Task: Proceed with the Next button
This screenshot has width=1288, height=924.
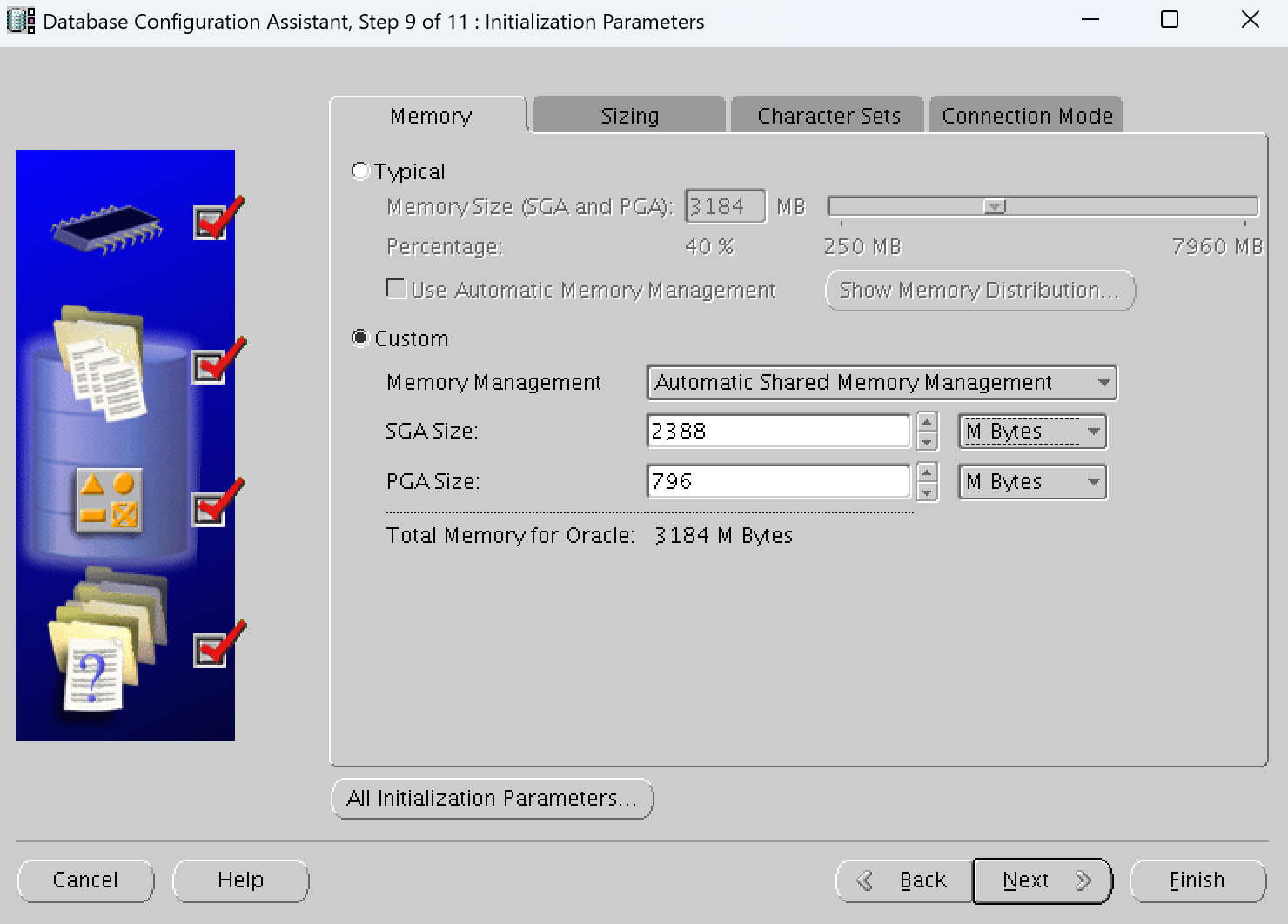Action: [x=1043, y=880]
